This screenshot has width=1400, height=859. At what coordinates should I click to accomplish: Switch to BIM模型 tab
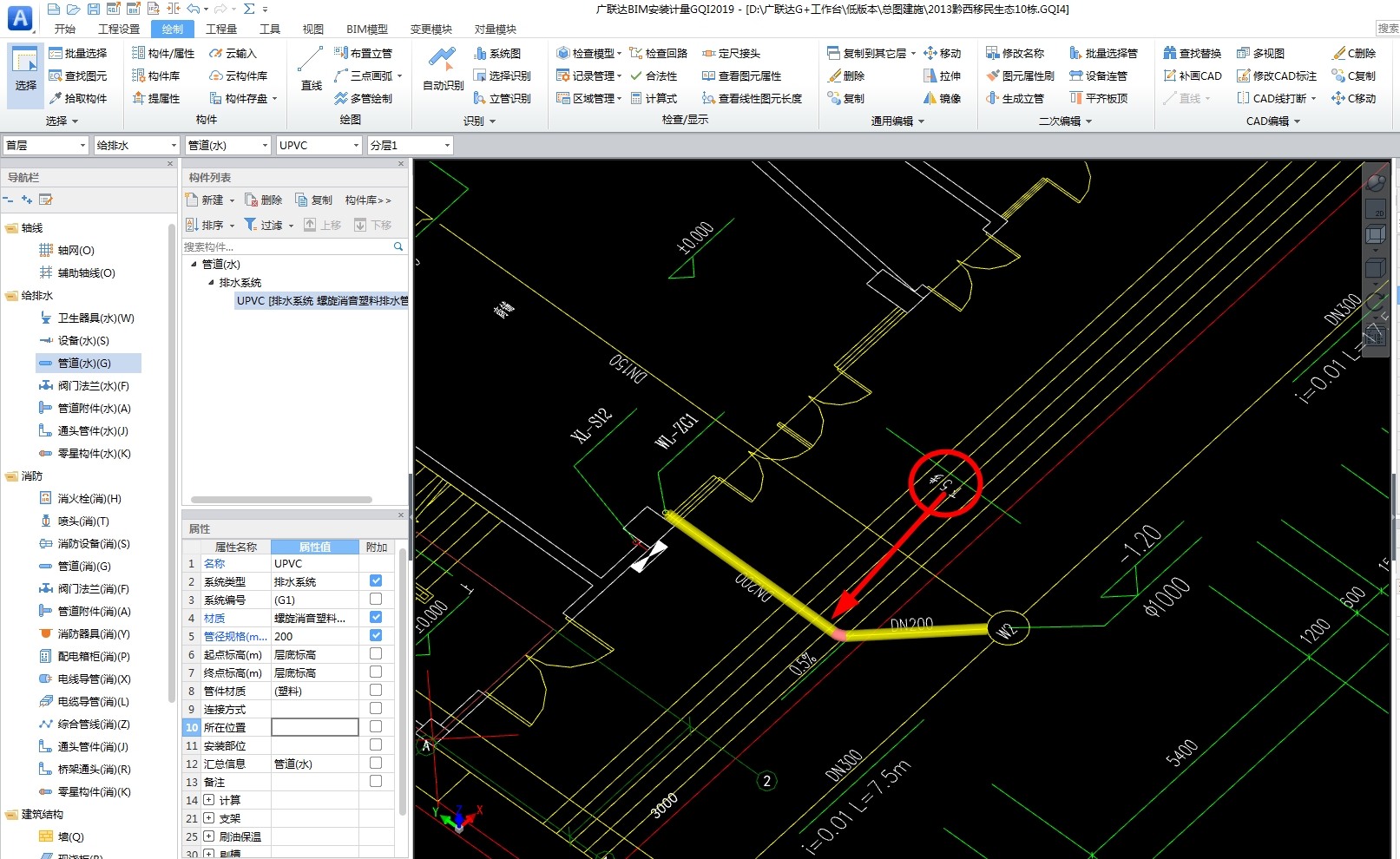pyautogui.click(x=367, y=29)
